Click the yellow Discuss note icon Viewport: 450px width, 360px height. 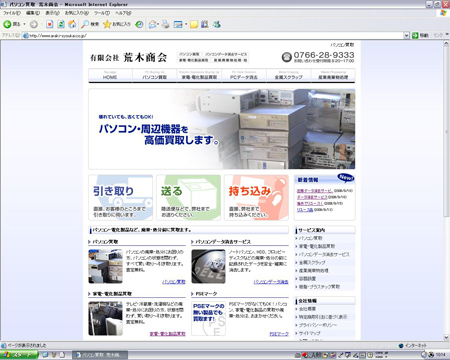(x=194, y=24)
